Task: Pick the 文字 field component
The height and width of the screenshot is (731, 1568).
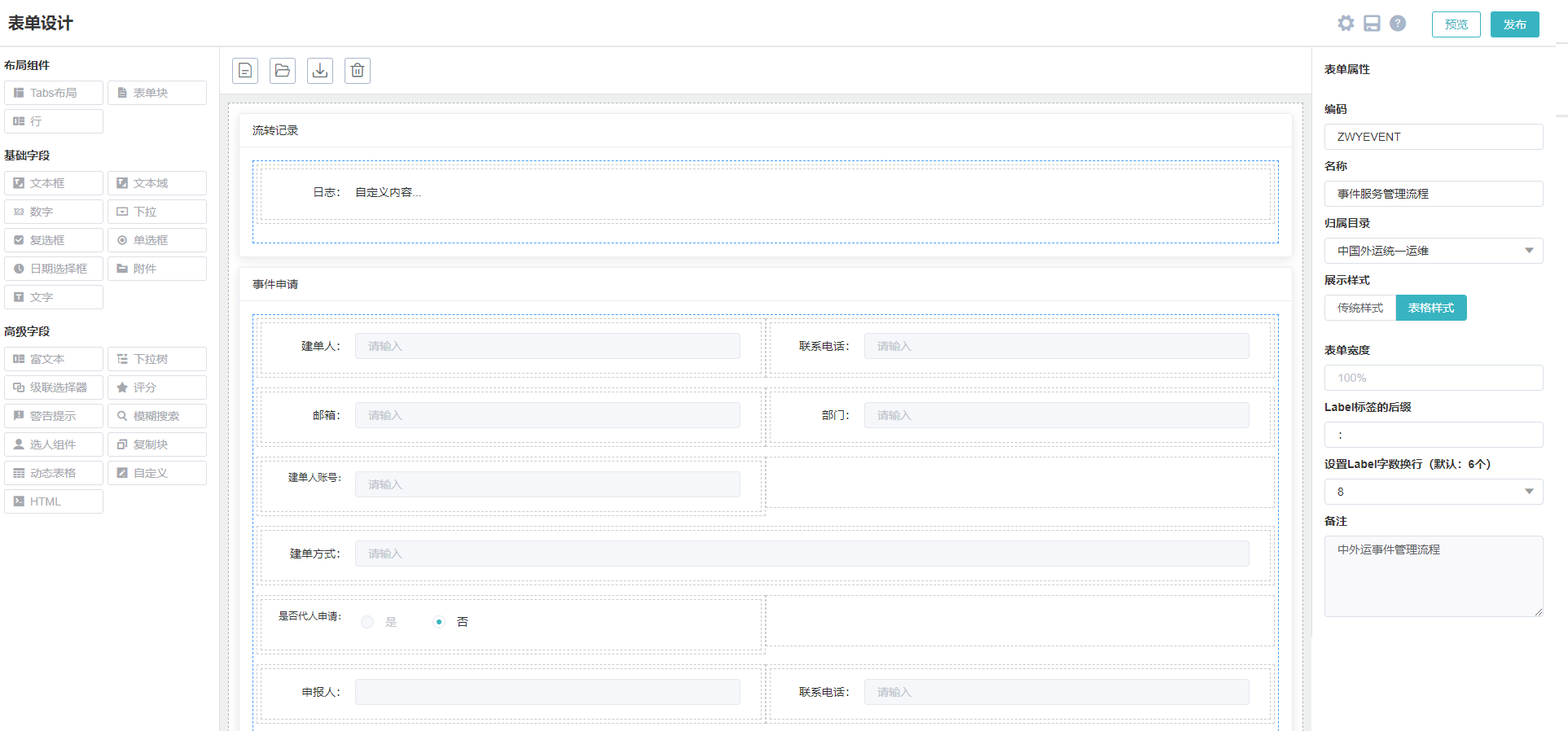Action: point(54,297)
